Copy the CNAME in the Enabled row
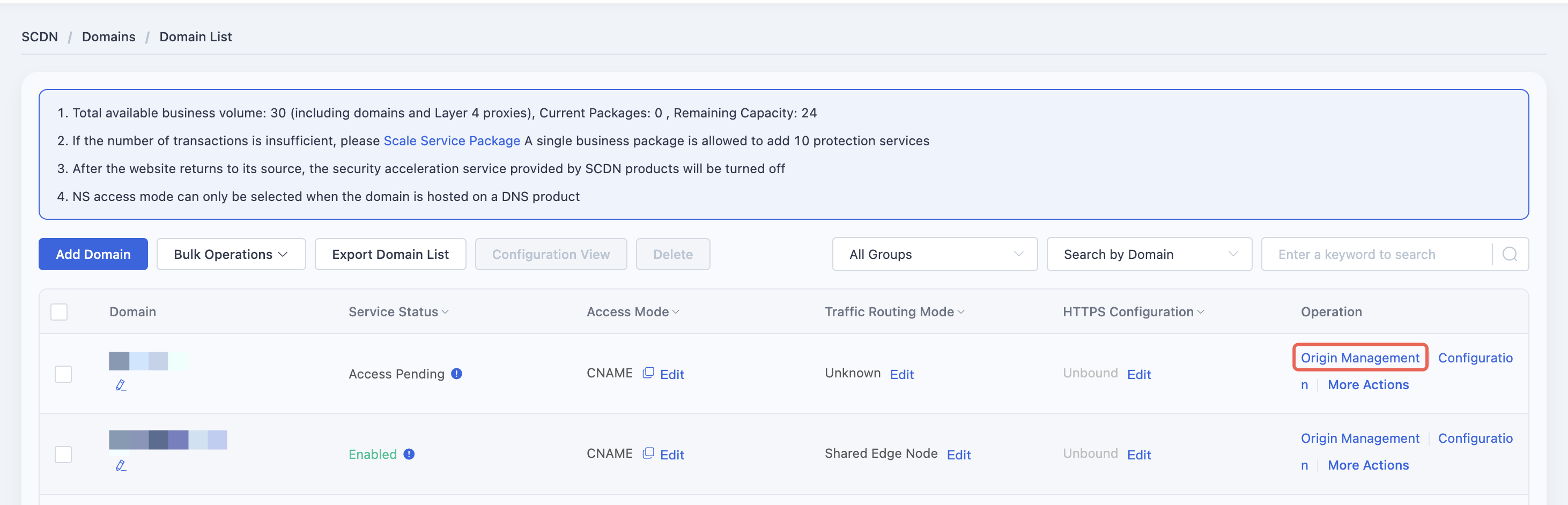 tap(648, 454)
